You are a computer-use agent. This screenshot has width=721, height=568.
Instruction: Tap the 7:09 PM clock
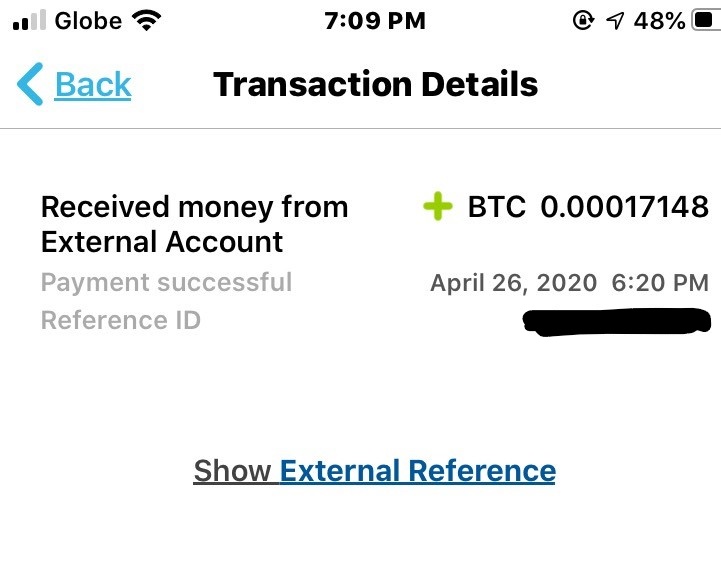tap(375, 21)
